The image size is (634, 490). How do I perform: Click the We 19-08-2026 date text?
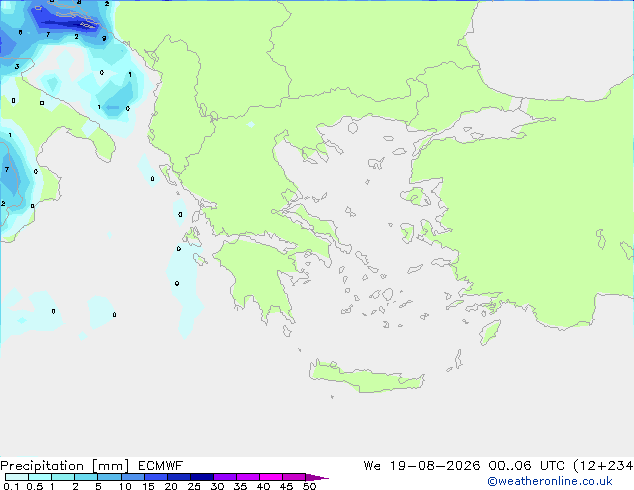[422, 466]
